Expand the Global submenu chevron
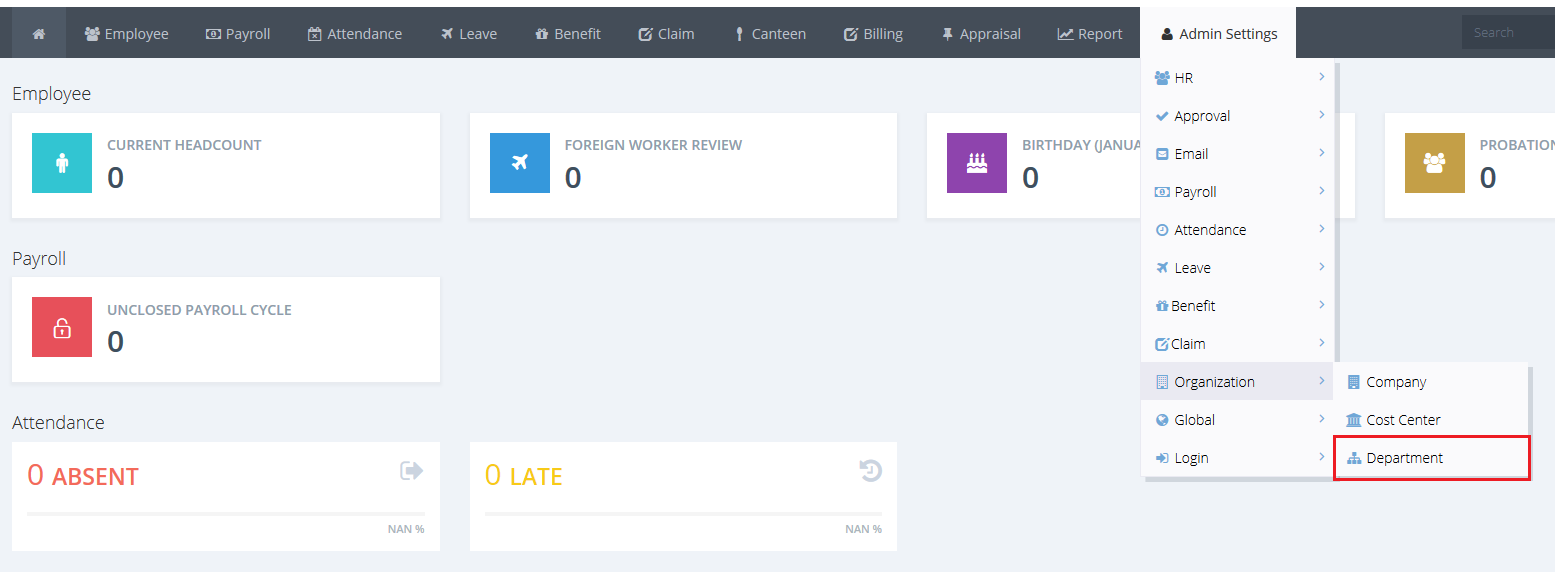This screenshot has height=572, width=1555. click(x=1321, y=419)
